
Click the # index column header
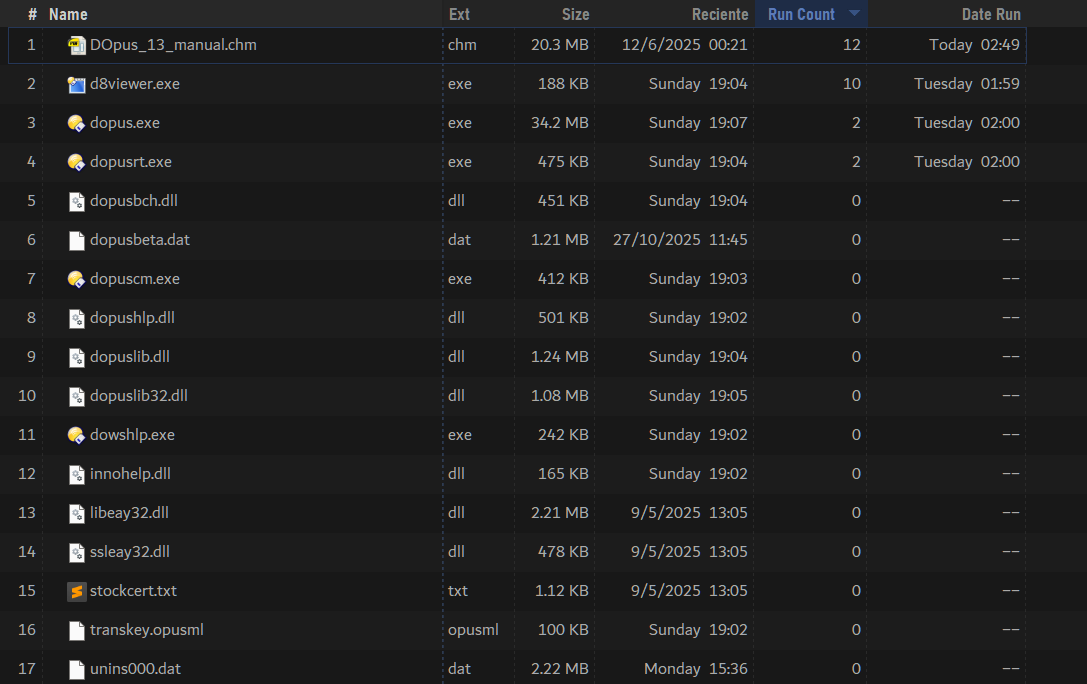pyautogui.click(x=32, y=14)
